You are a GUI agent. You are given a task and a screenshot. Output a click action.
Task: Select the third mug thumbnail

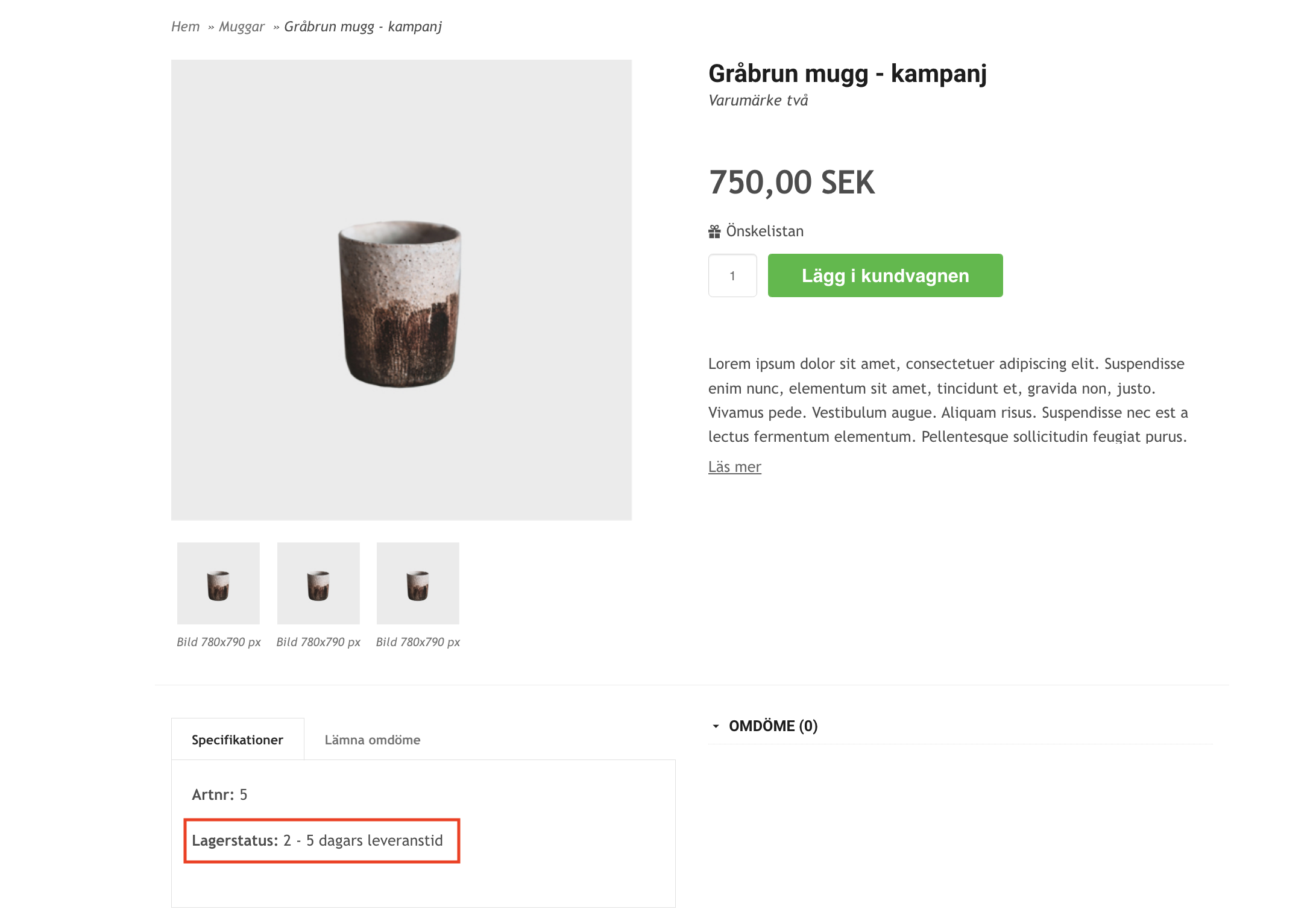pyautogui.click(x=418, y=583)
